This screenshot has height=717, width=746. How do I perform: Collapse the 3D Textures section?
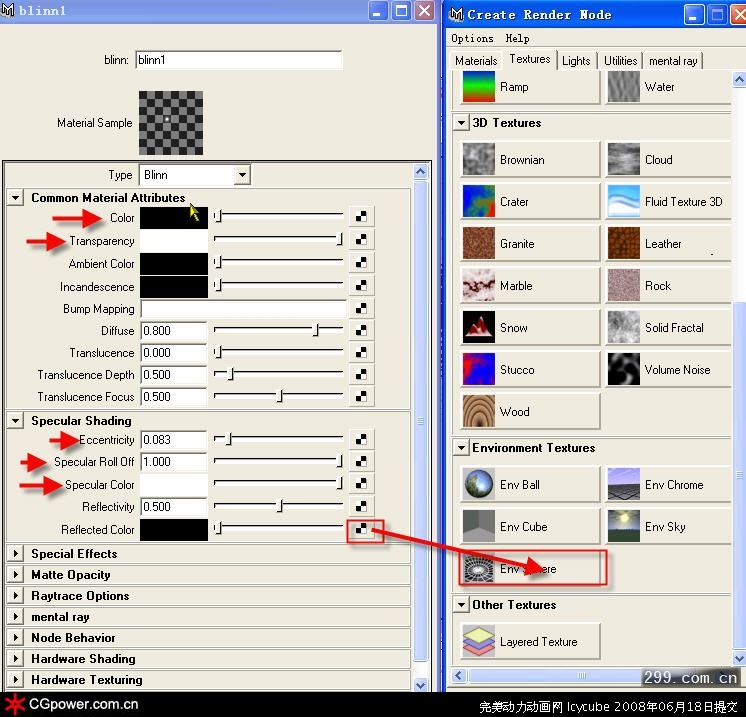point(461,123)
